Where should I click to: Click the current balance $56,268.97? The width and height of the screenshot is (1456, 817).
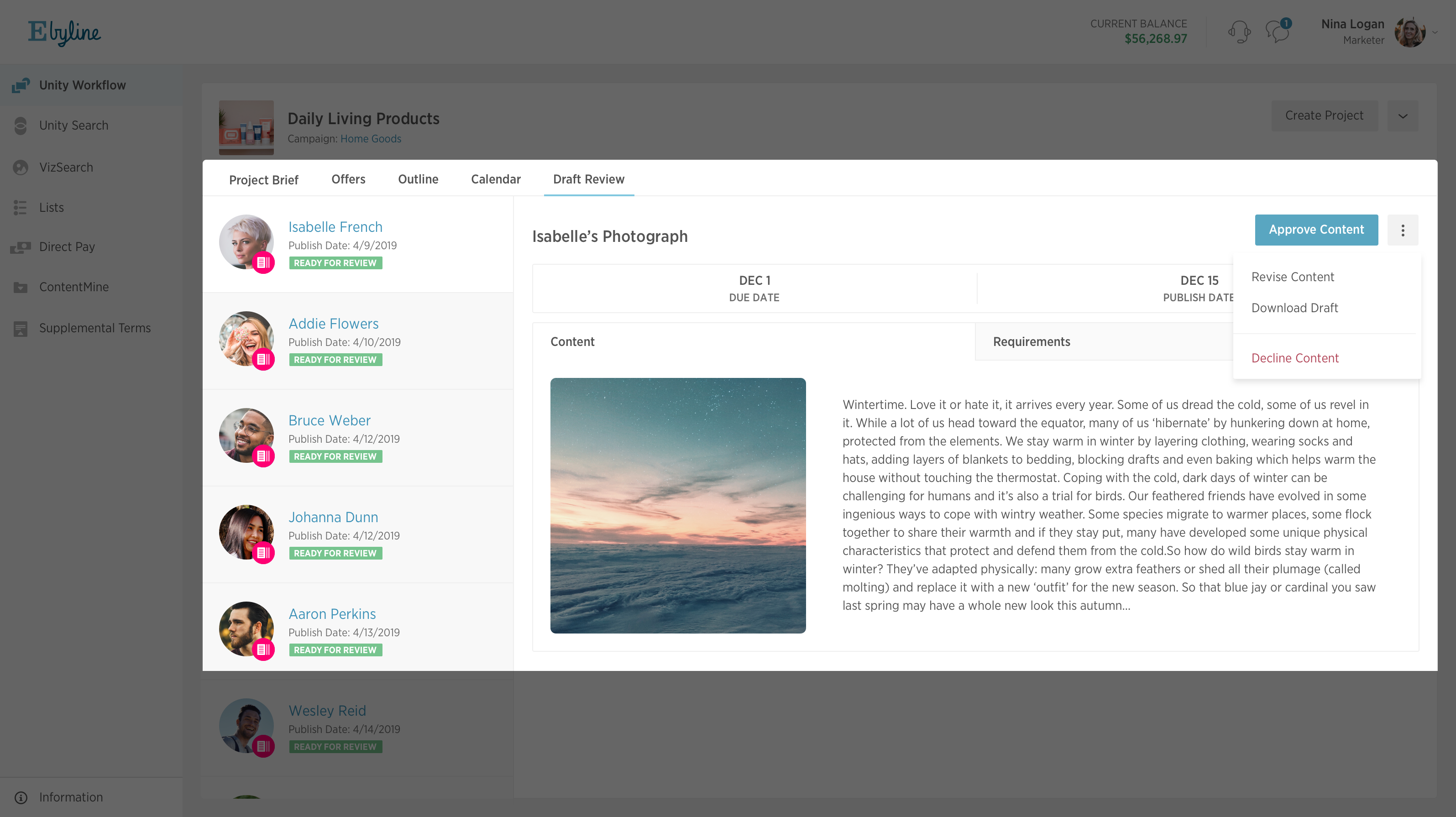coord(1155,39)
